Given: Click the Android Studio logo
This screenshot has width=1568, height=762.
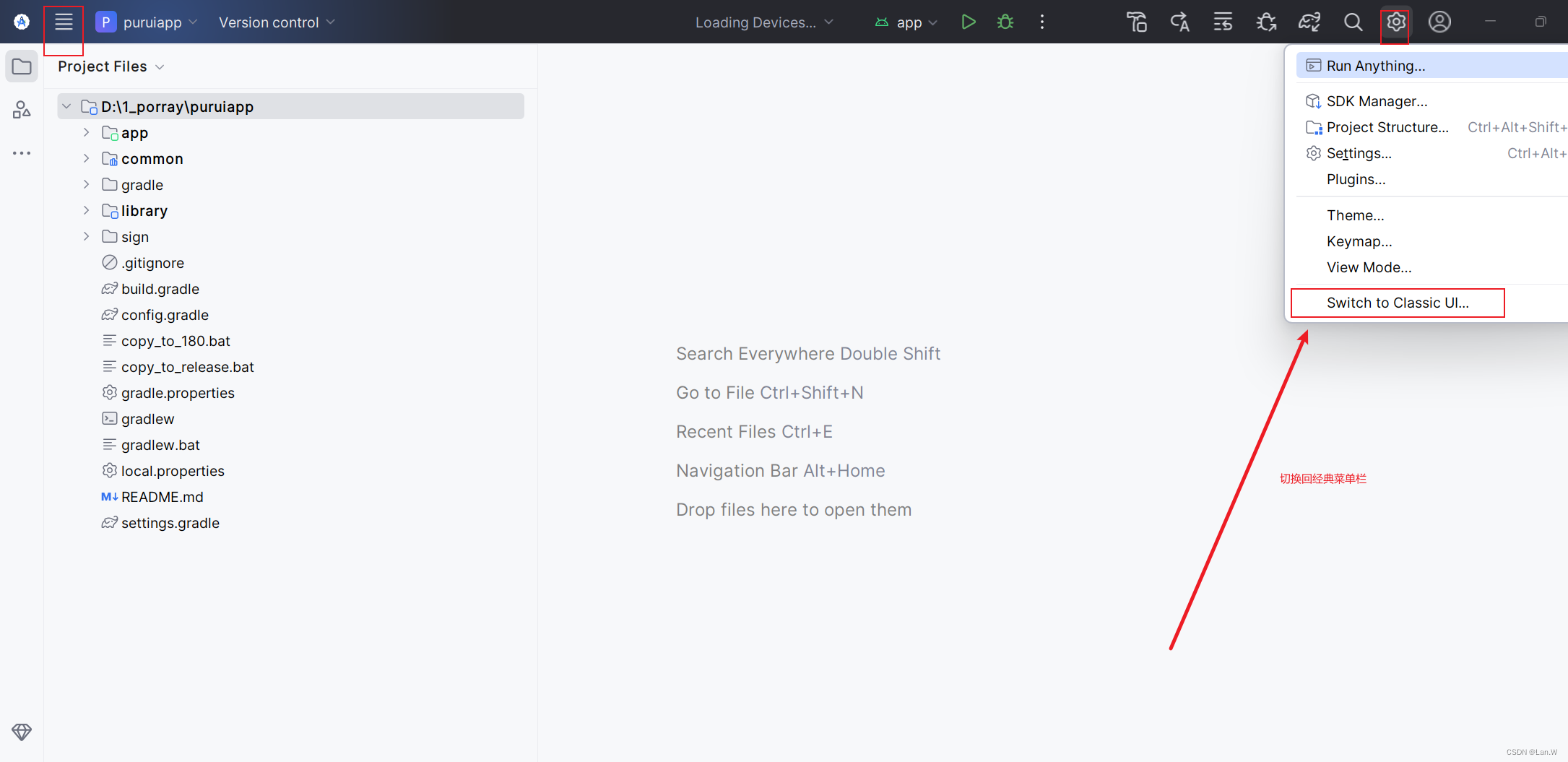Looking at the screenshot, I should (21, 22).
